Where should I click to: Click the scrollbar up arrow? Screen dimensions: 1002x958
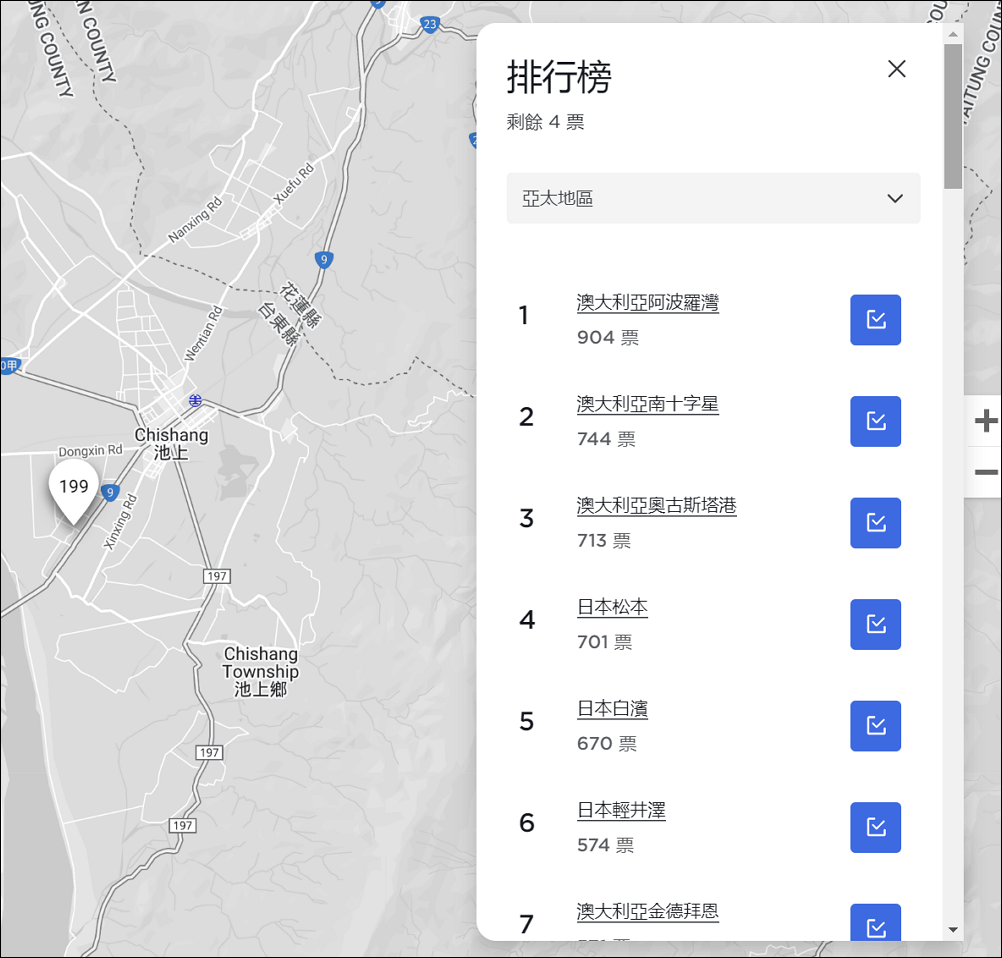[x=953, y=34]
